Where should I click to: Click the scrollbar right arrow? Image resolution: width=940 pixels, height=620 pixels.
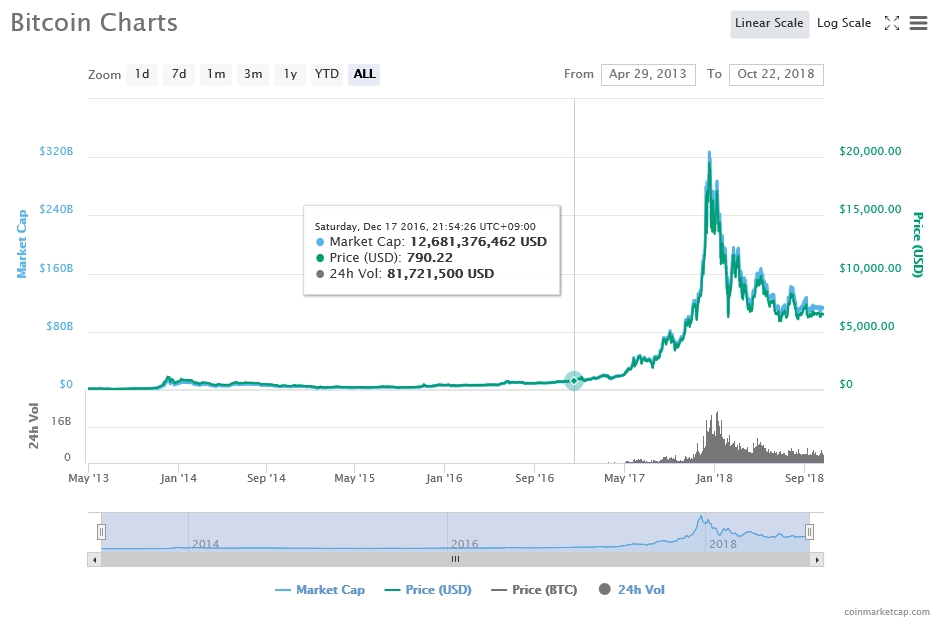point(817,560)
